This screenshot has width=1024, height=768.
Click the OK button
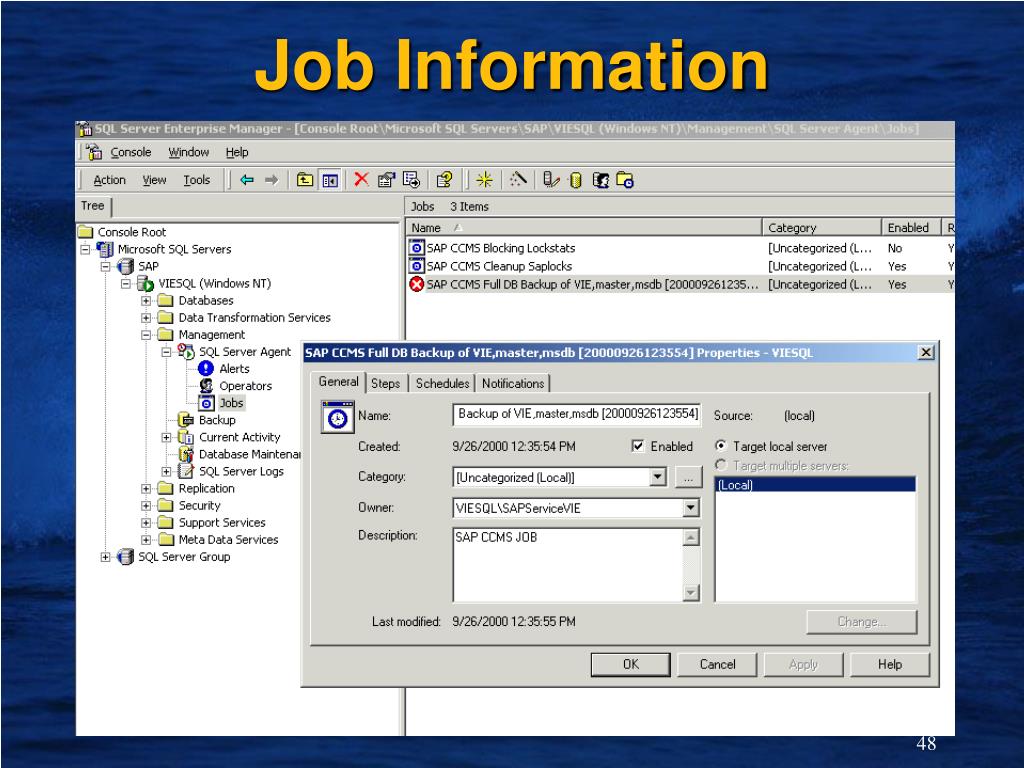point(631,664)
